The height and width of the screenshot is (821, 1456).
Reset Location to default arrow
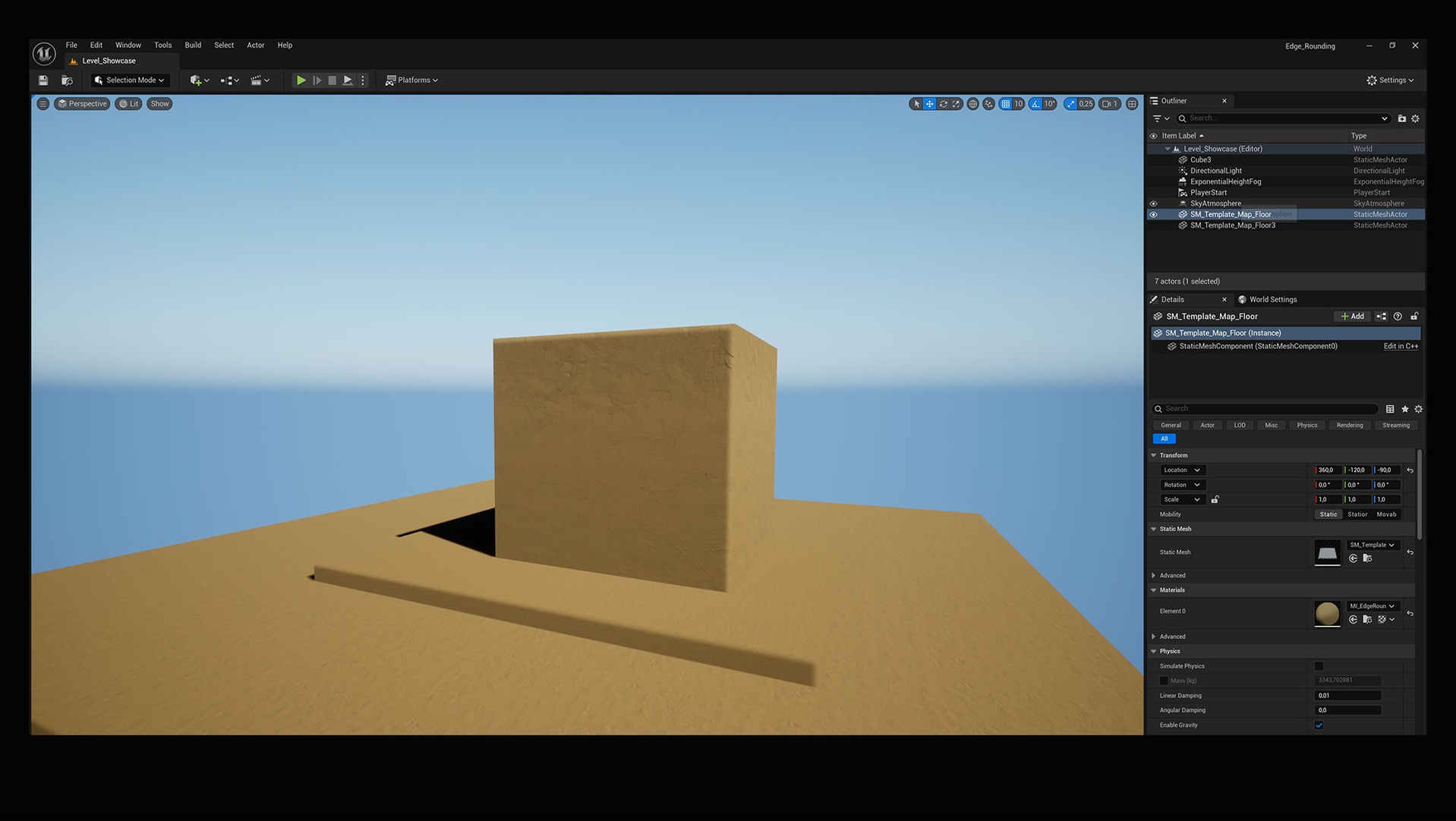click(1410, 470)
